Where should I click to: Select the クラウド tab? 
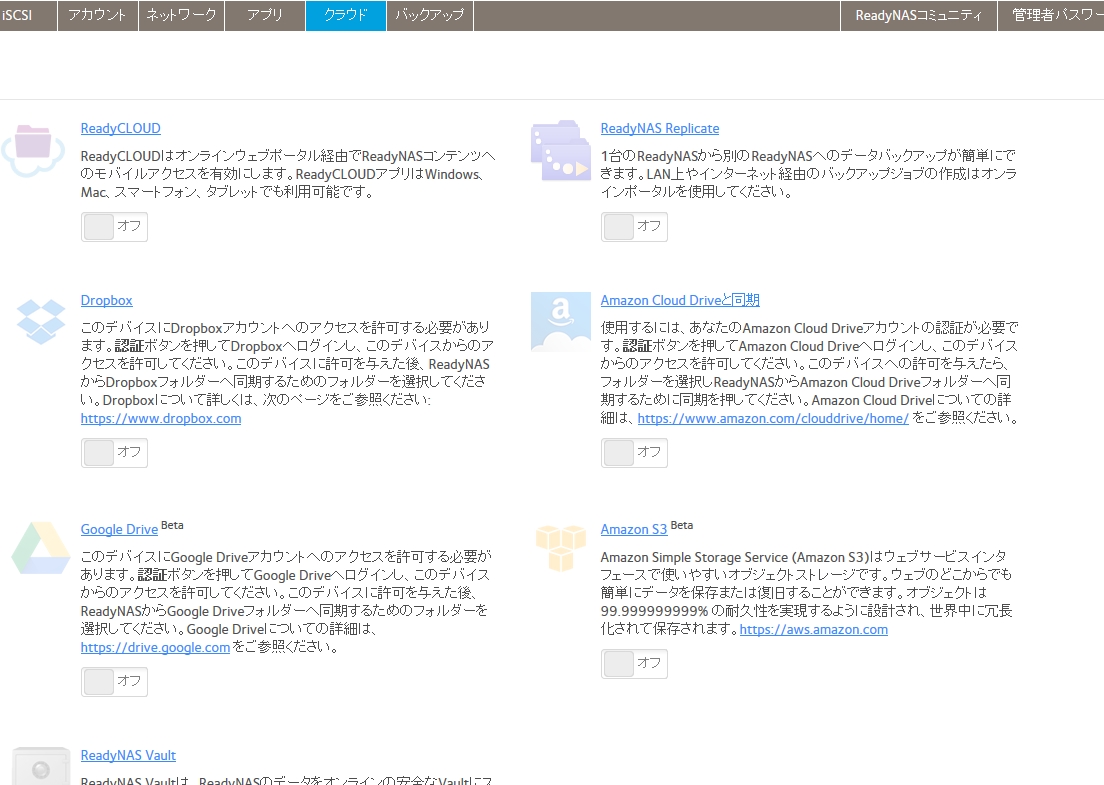click(x=346, y=15)
